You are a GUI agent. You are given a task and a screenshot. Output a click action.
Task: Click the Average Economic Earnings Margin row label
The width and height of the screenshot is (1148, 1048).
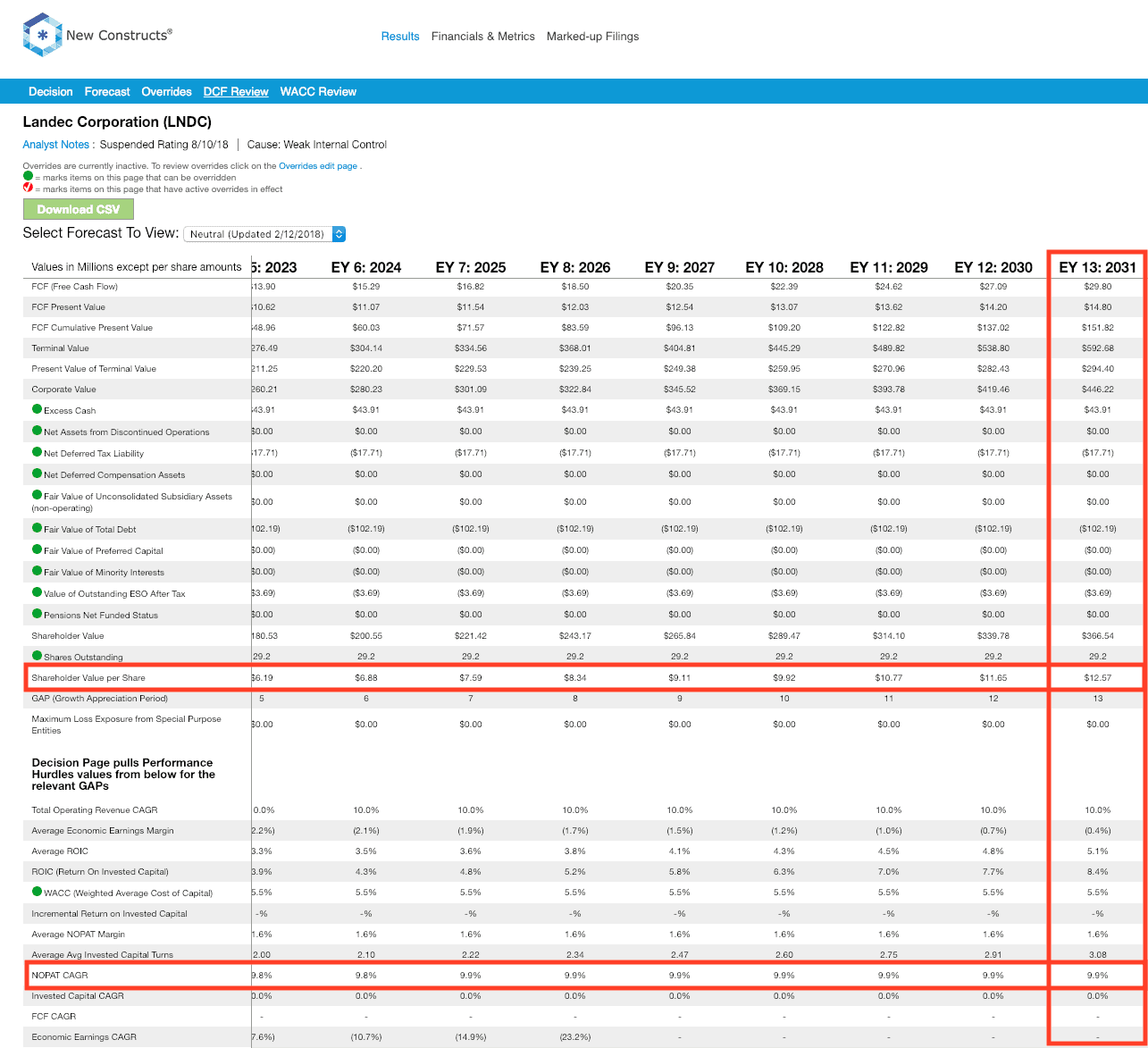click(103, 831)
